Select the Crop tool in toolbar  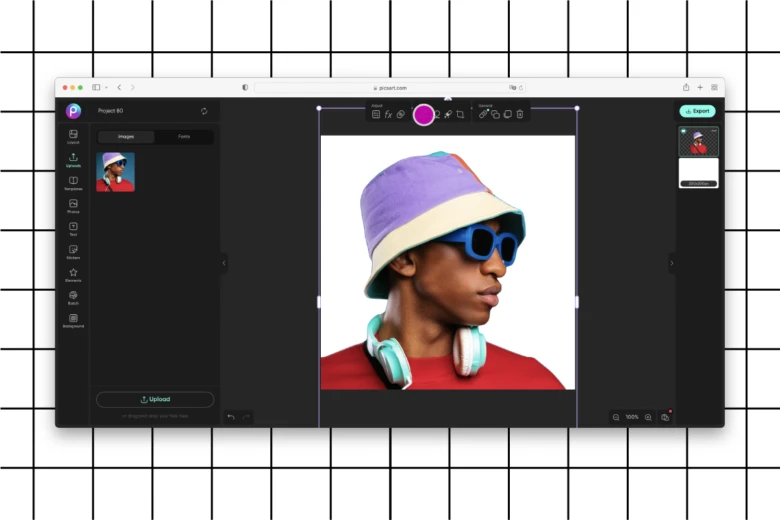tap(460, 115)
